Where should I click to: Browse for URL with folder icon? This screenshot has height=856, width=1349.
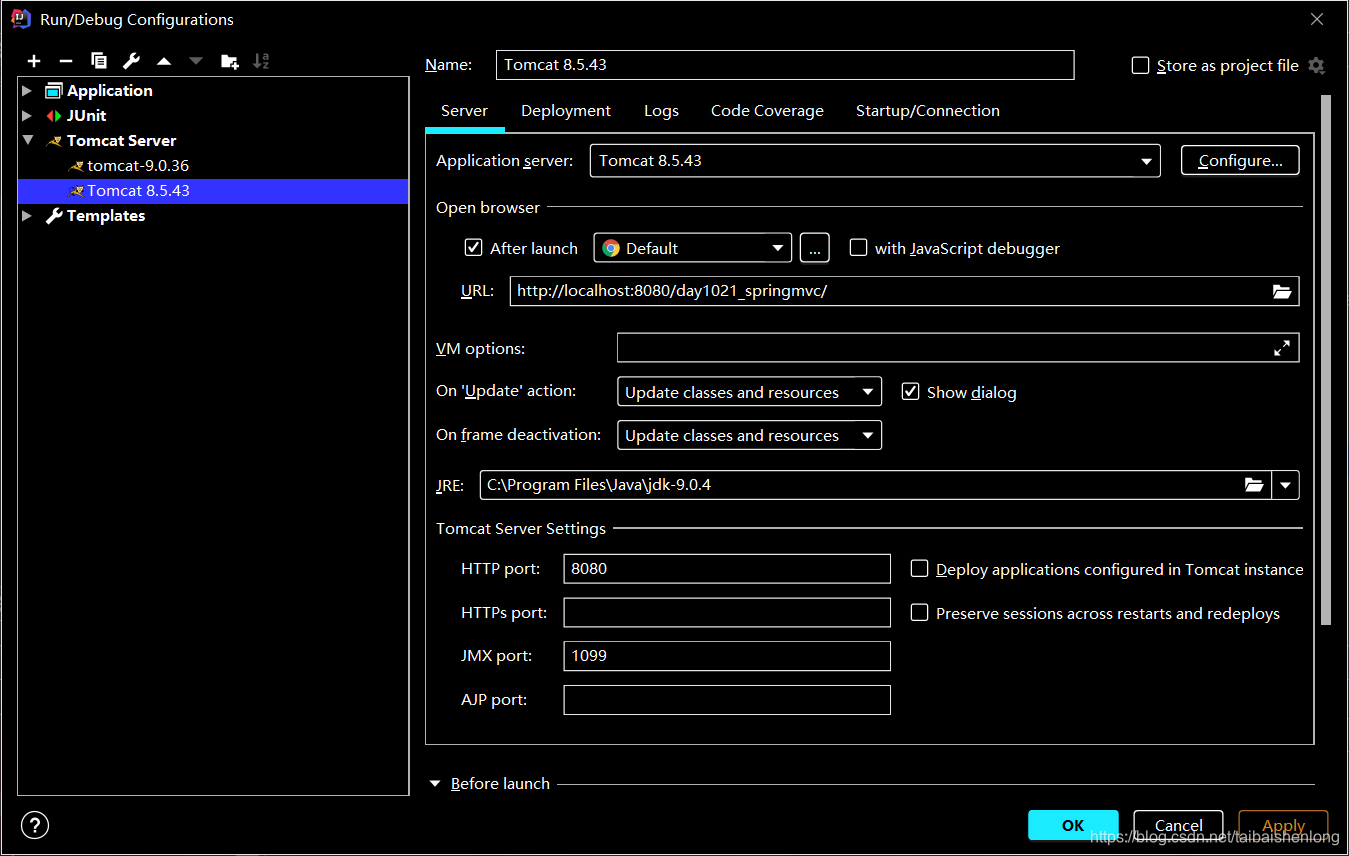click(x=1282, y=292)
